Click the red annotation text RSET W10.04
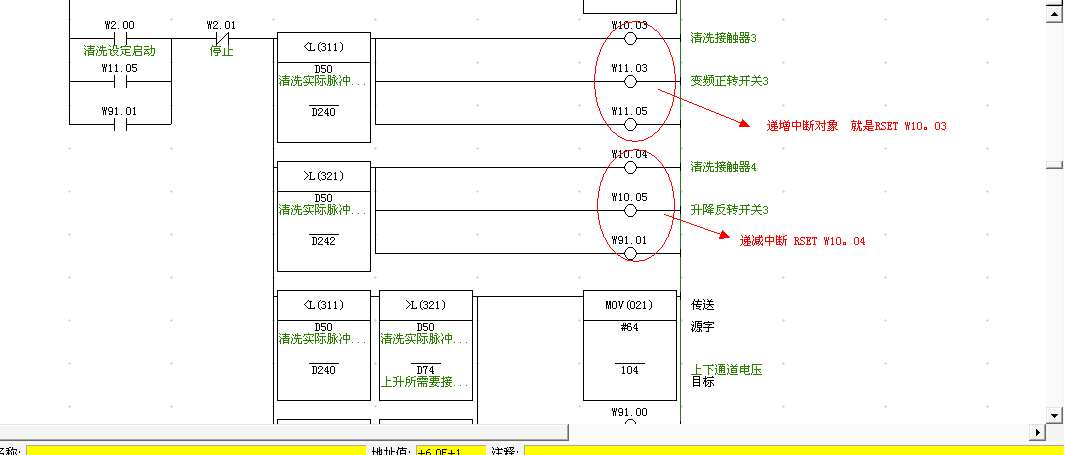Screen dimensions: 1065x455 pyautogui.click(x=801, y=241)
